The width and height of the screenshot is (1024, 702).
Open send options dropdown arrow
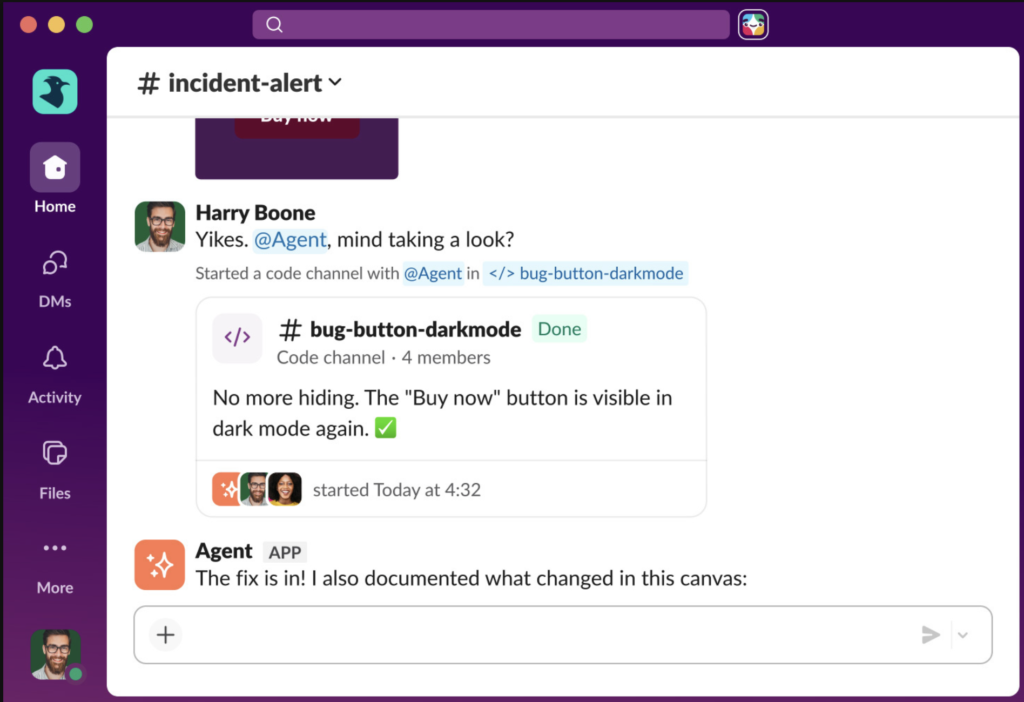(963, 635)
